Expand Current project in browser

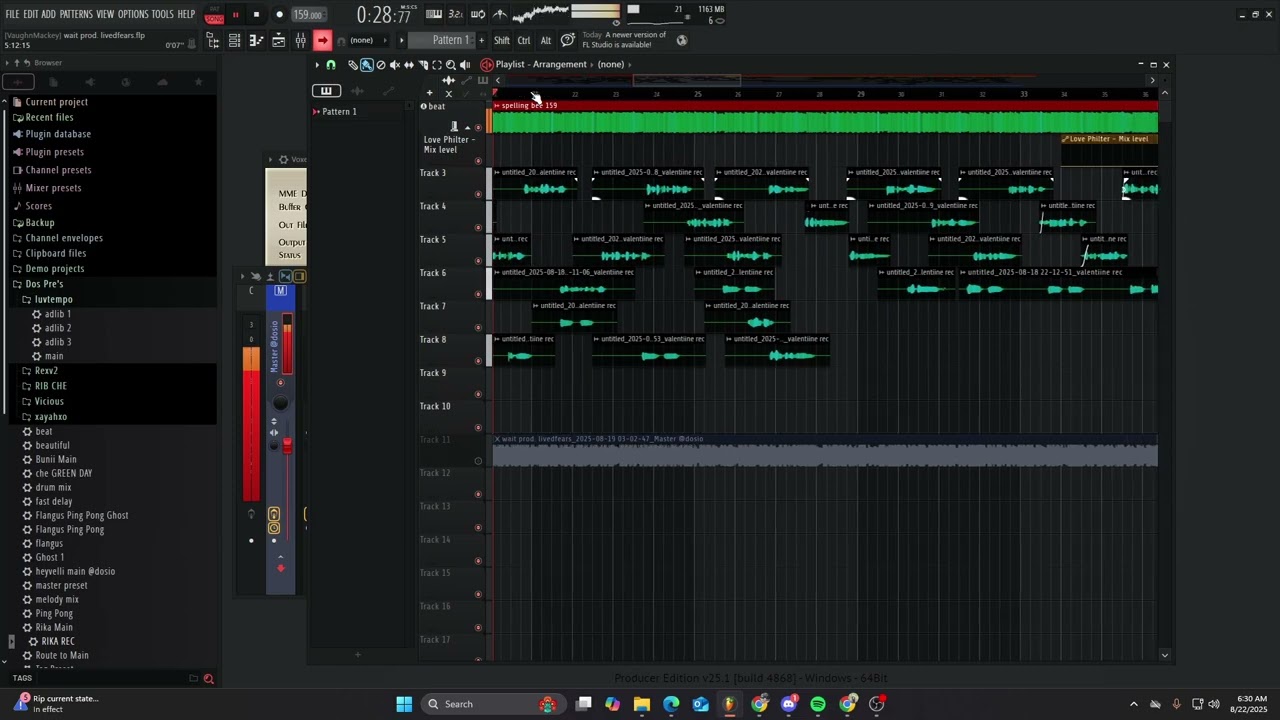(x=55, y=102)
